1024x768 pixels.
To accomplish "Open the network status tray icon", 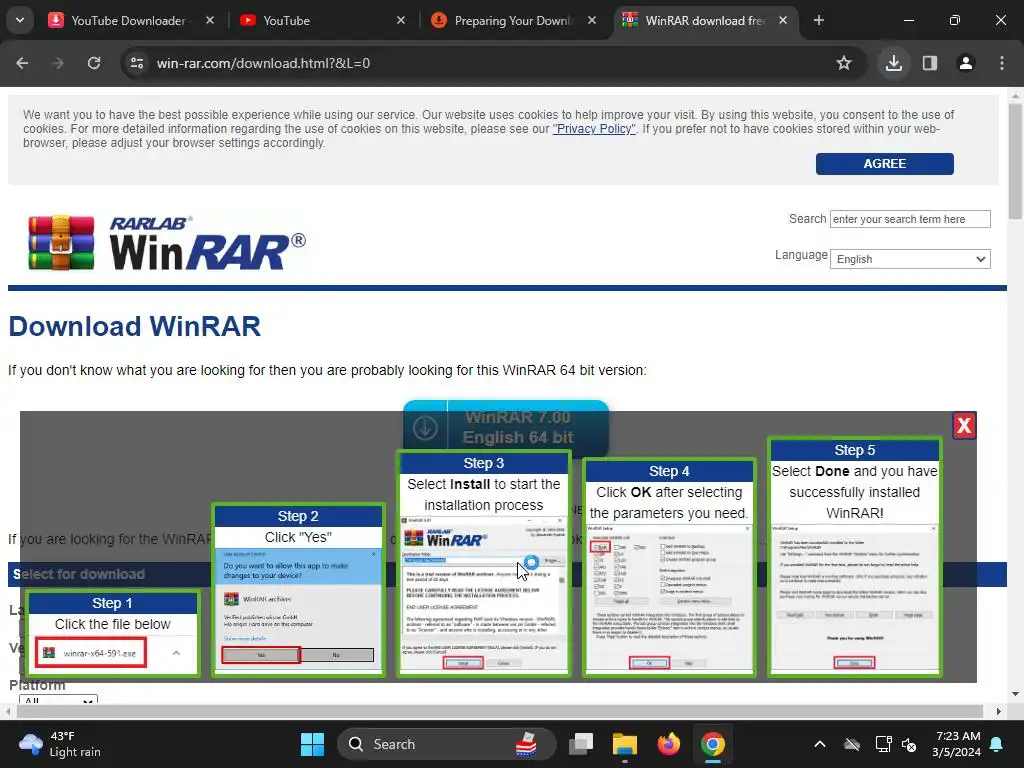I will [x=883, y=744].
